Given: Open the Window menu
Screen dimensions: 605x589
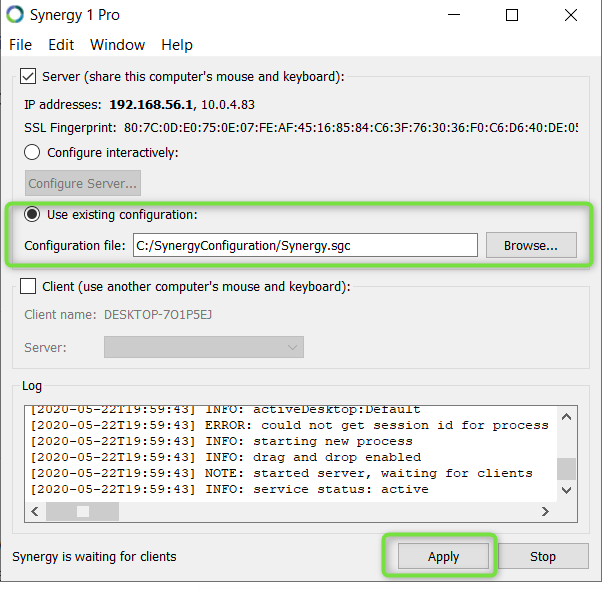Looking at the screenshot, I should 117,45.
